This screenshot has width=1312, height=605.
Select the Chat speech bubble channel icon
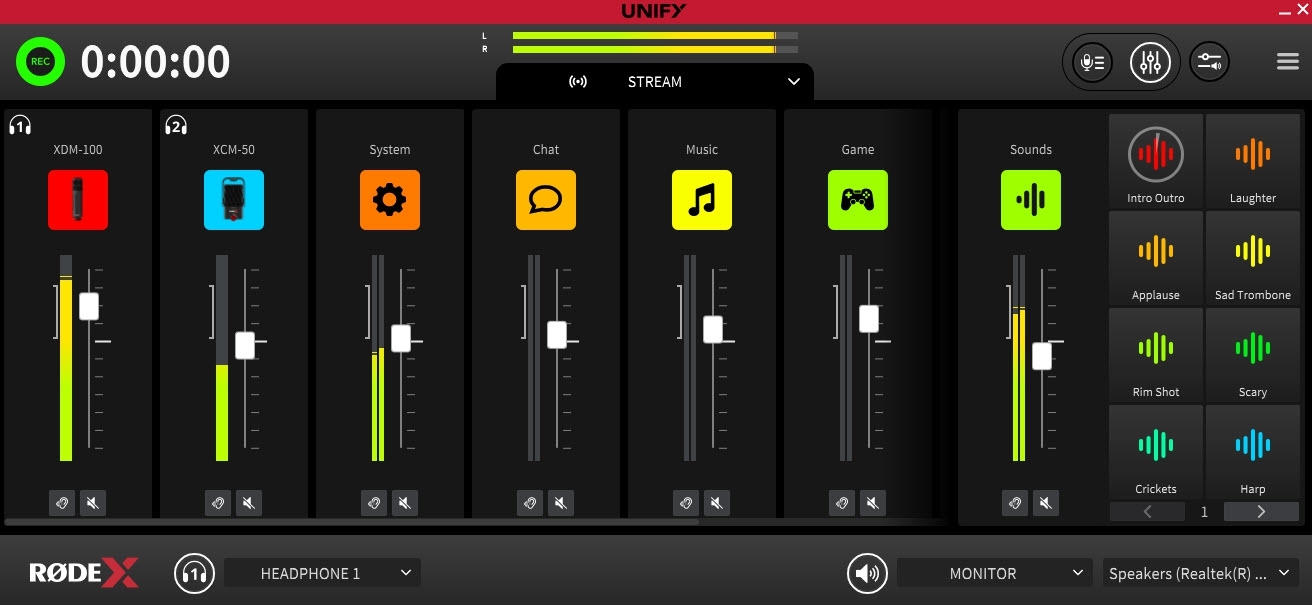546,200
